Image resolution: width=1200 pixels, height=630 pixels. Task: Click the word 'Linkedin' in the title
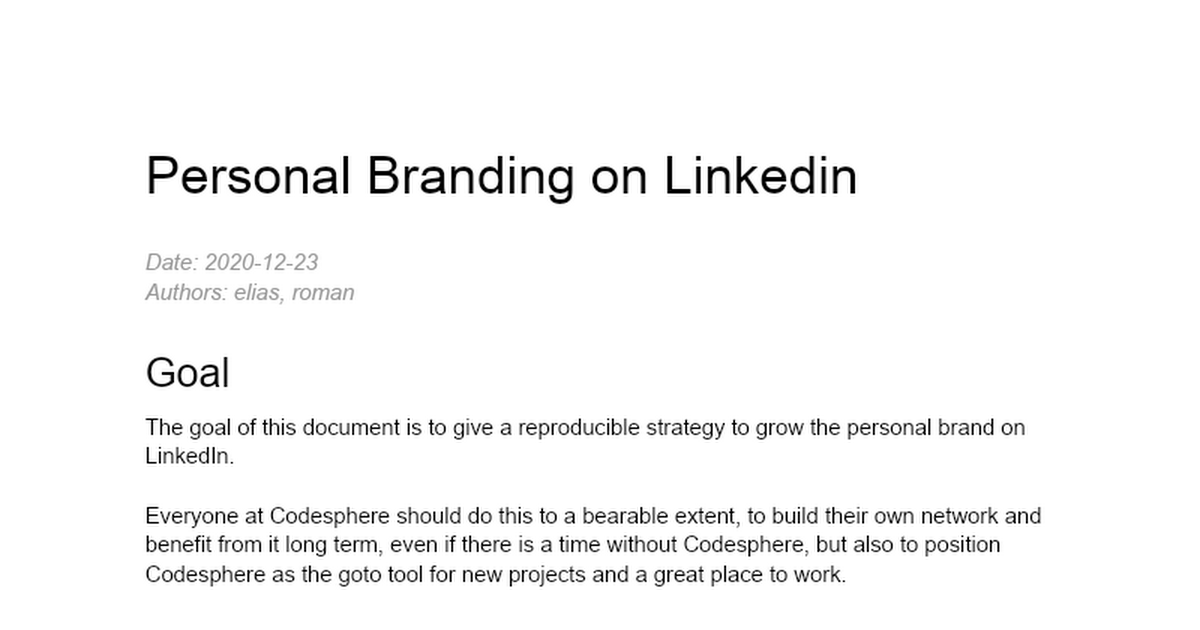click(760, 177)
